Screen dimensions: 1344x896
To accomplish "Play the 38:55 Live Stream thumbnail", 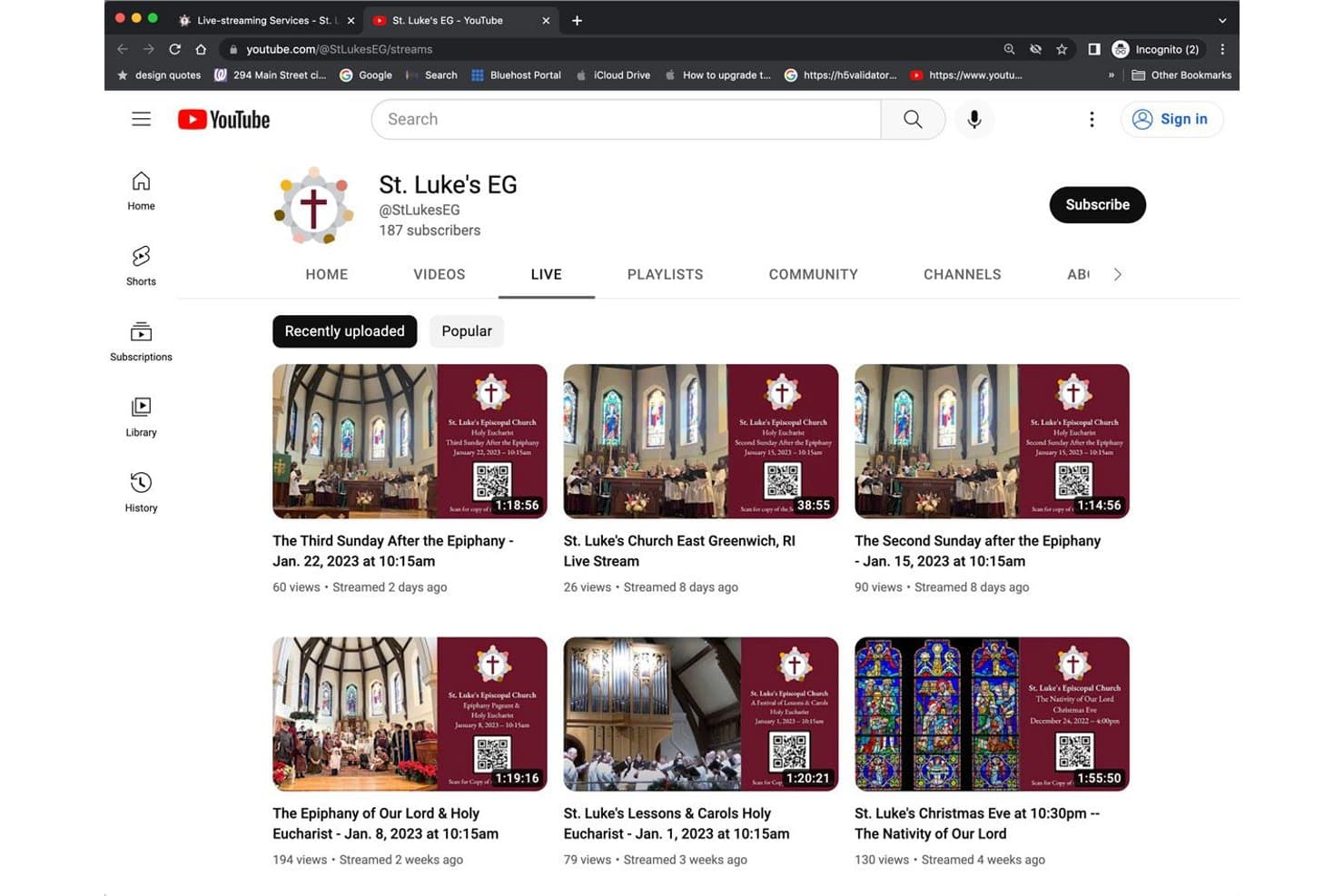I will [701, 441].
